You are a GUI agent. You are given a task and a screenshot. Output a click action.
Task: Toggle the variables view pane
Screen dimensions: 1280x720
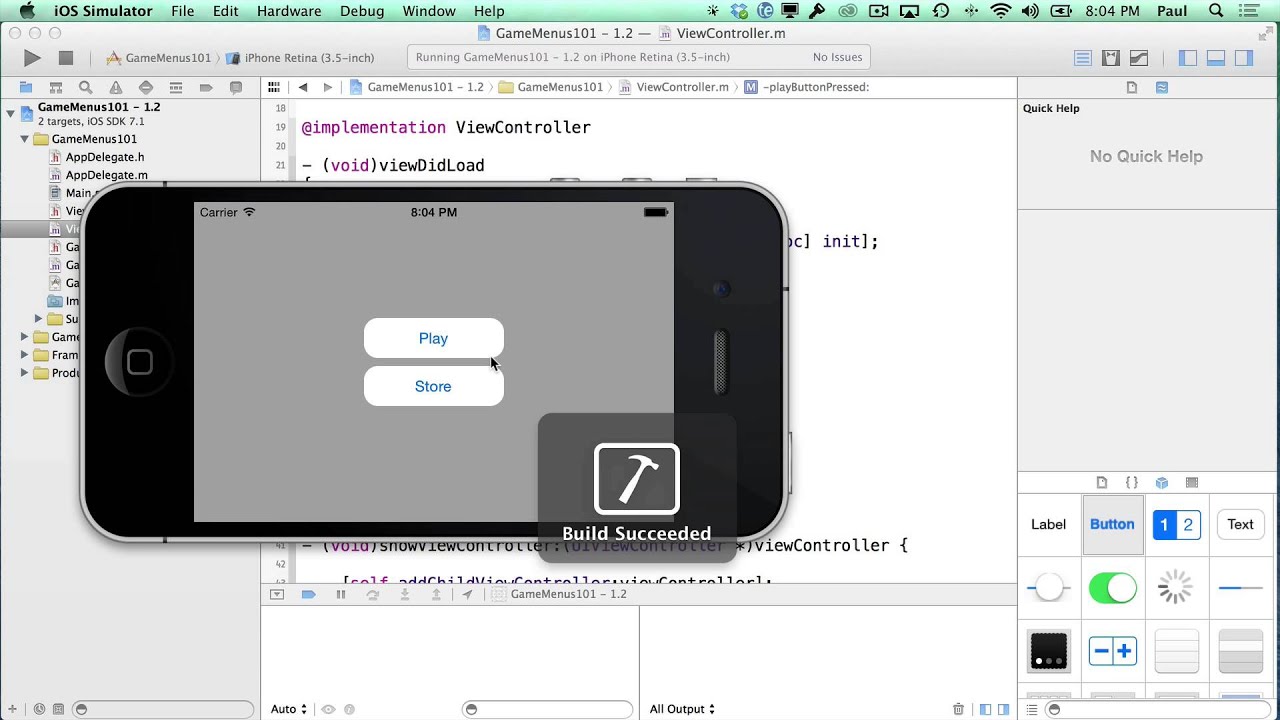[985, 709]
